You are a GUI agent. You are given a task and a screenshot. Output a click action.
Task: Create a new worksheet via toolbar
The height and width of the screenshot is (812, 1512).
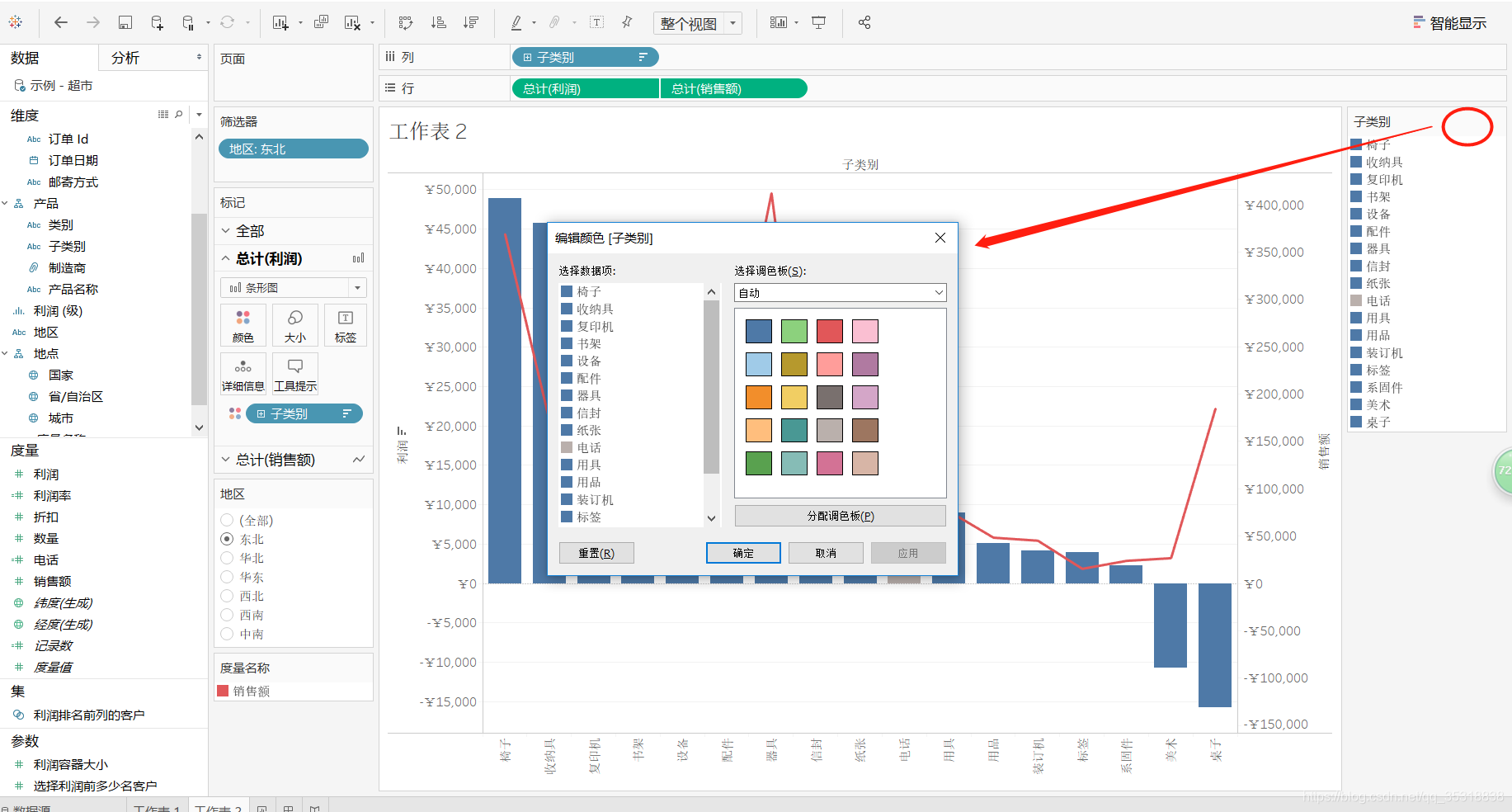click(x=280, y=22)
